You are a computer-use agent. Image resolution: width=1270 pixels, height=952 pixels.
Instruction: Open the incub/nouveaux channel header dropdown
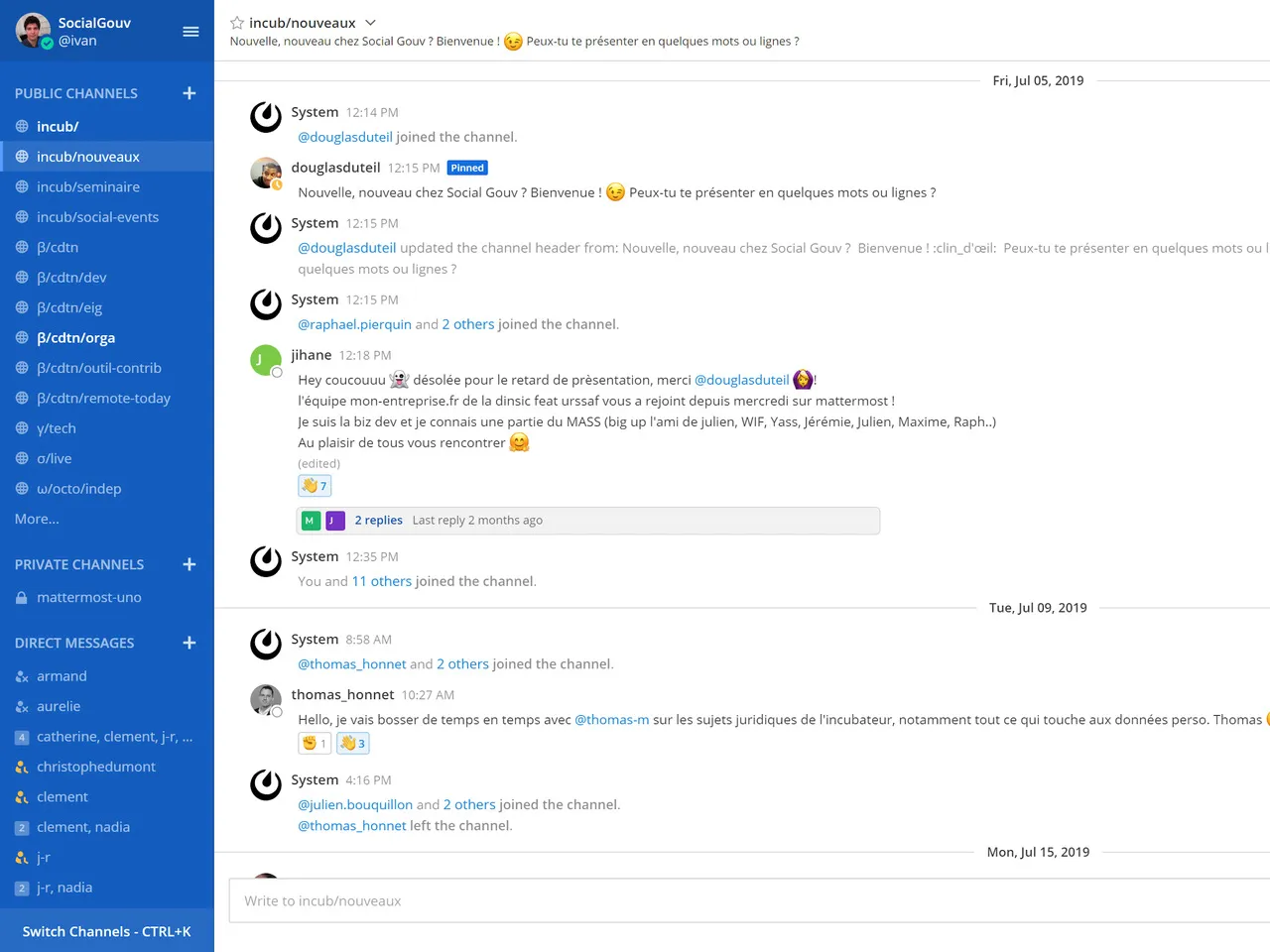pyautogui.click(x=370, y=22)
